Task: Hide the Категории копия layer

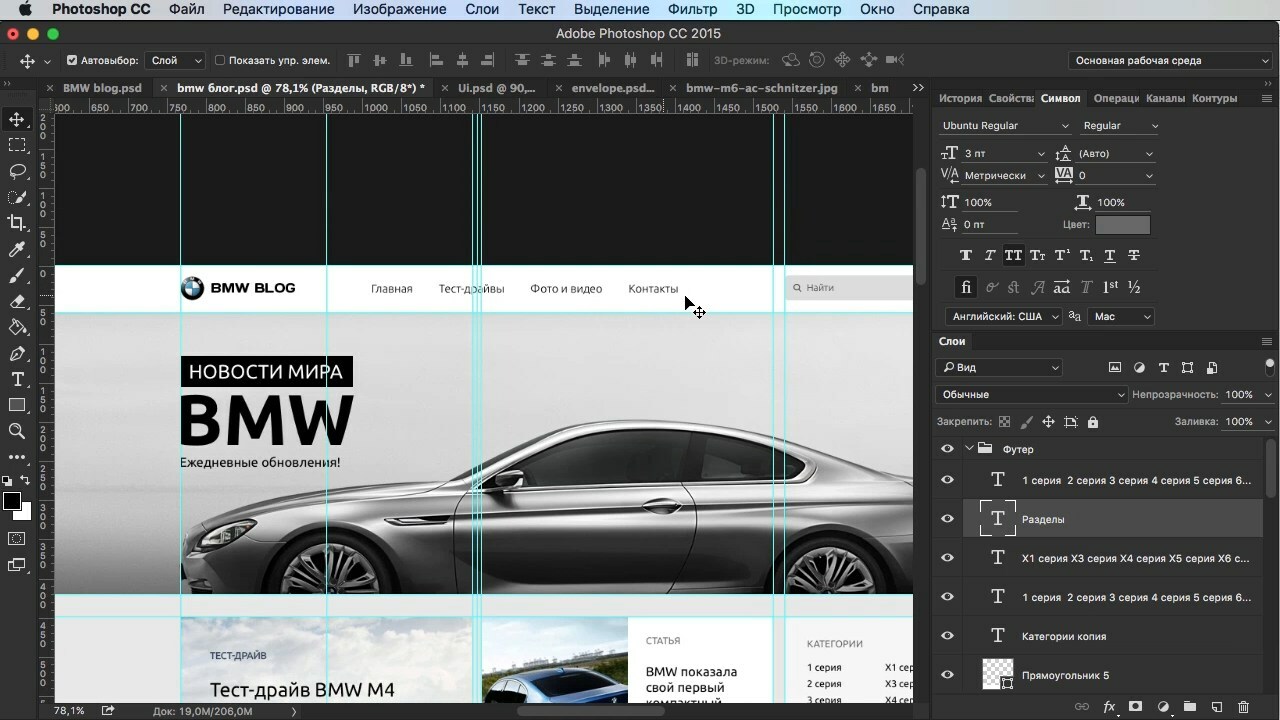Action: click(947, 636)
